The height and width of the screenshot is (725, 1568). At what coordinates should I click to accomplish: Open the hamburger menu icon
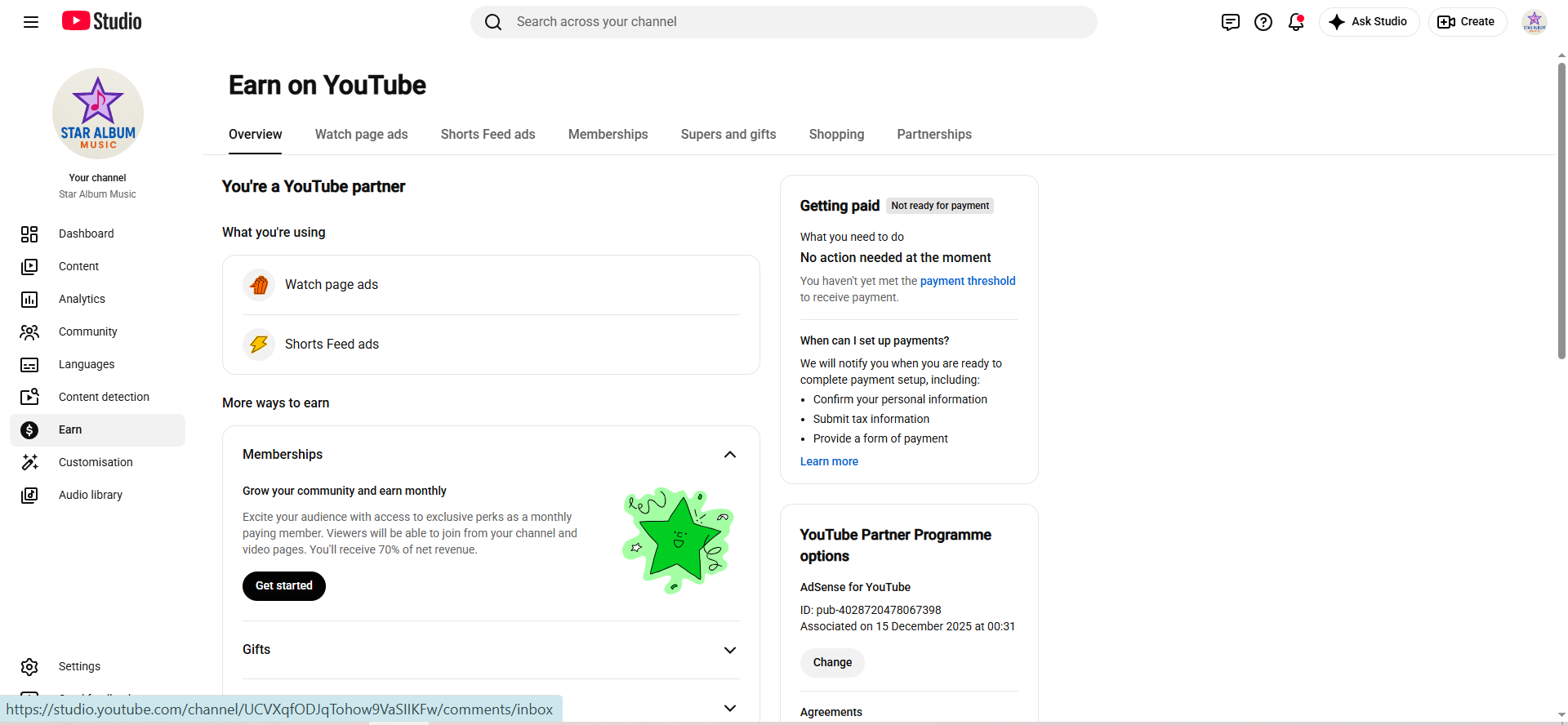point(31,22)
